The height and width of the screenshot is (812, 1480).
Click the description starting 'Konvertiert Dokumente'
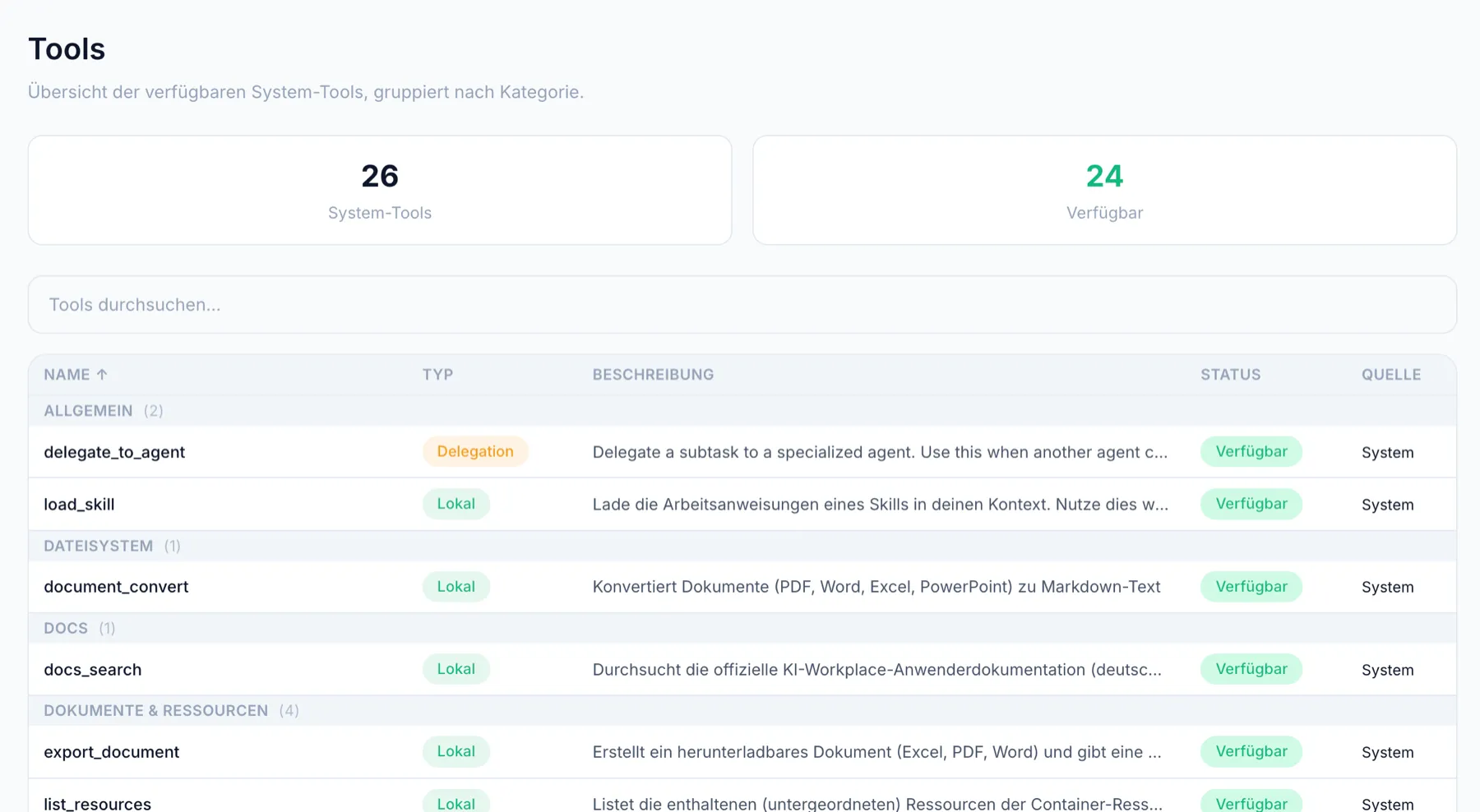point(876,587)
